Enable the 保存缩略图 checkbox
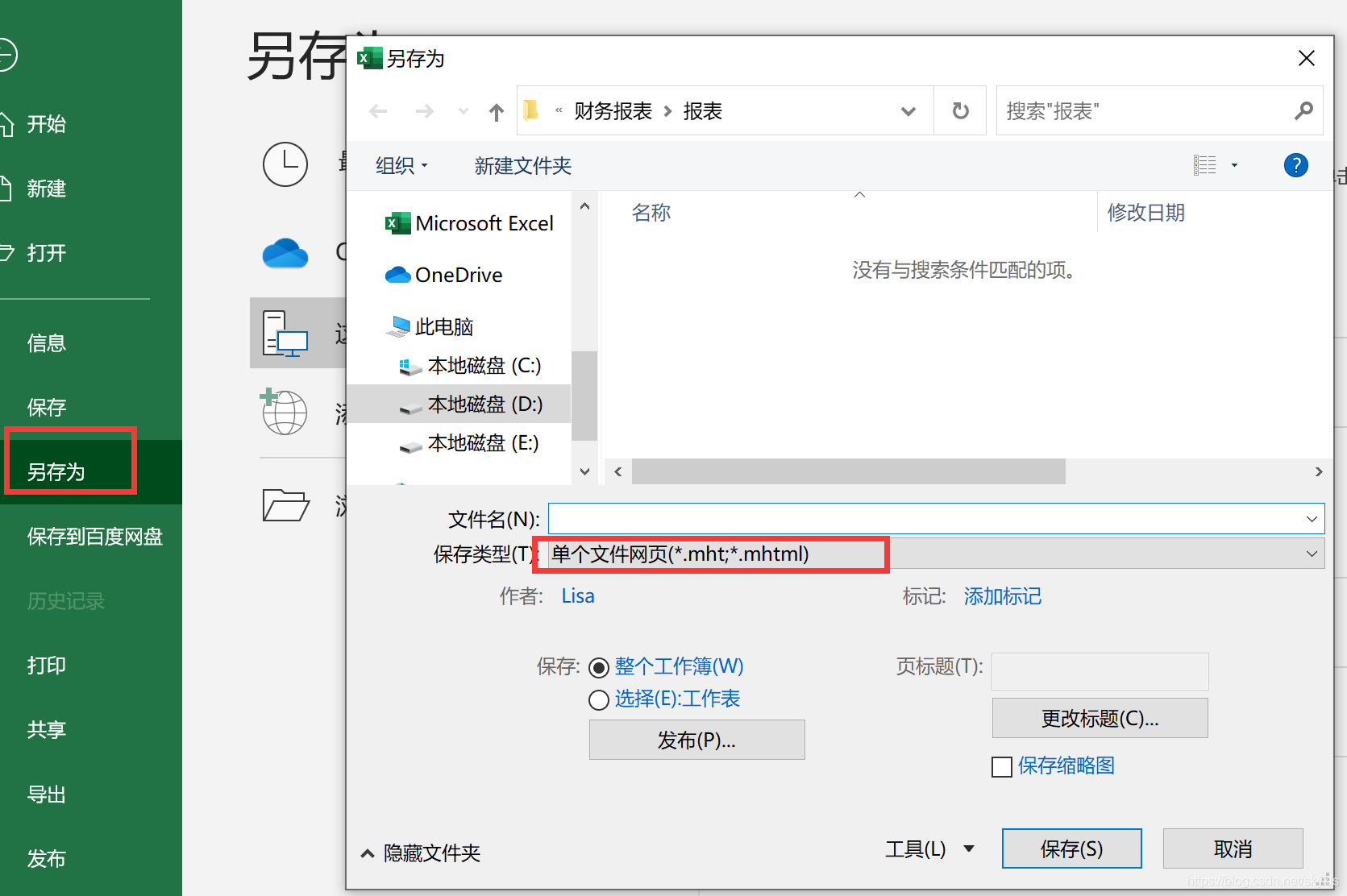Image resolution: width=1347 pixels, height=896 pixels. coord(1001,766)
